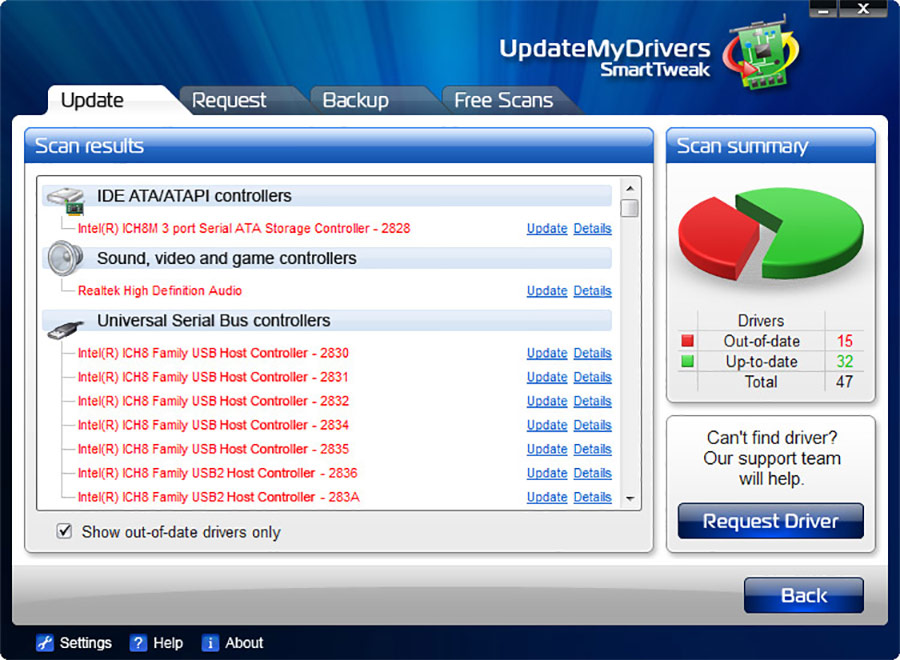Screen dimensions: 900x660
Task: Click the red Out-of-date legend square
Action: tap(687, 341)
